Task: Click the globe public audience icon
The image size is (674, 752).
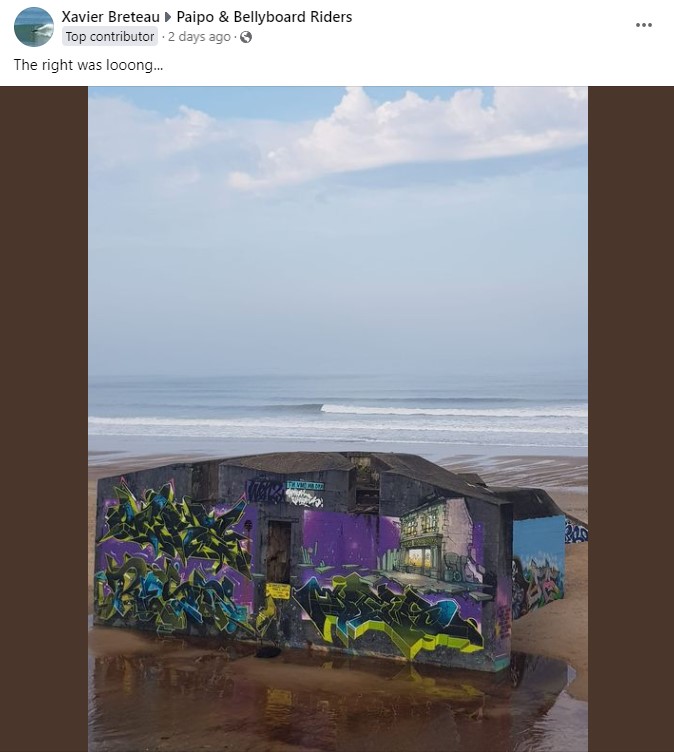Action: 246,37
